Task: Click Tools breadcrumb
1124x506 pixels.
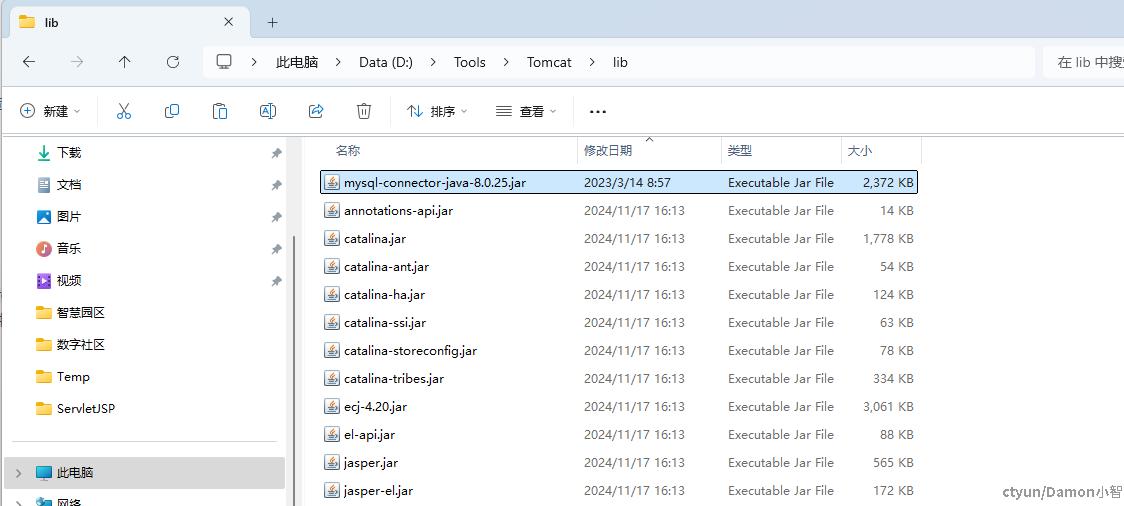Action: point(470,62)
